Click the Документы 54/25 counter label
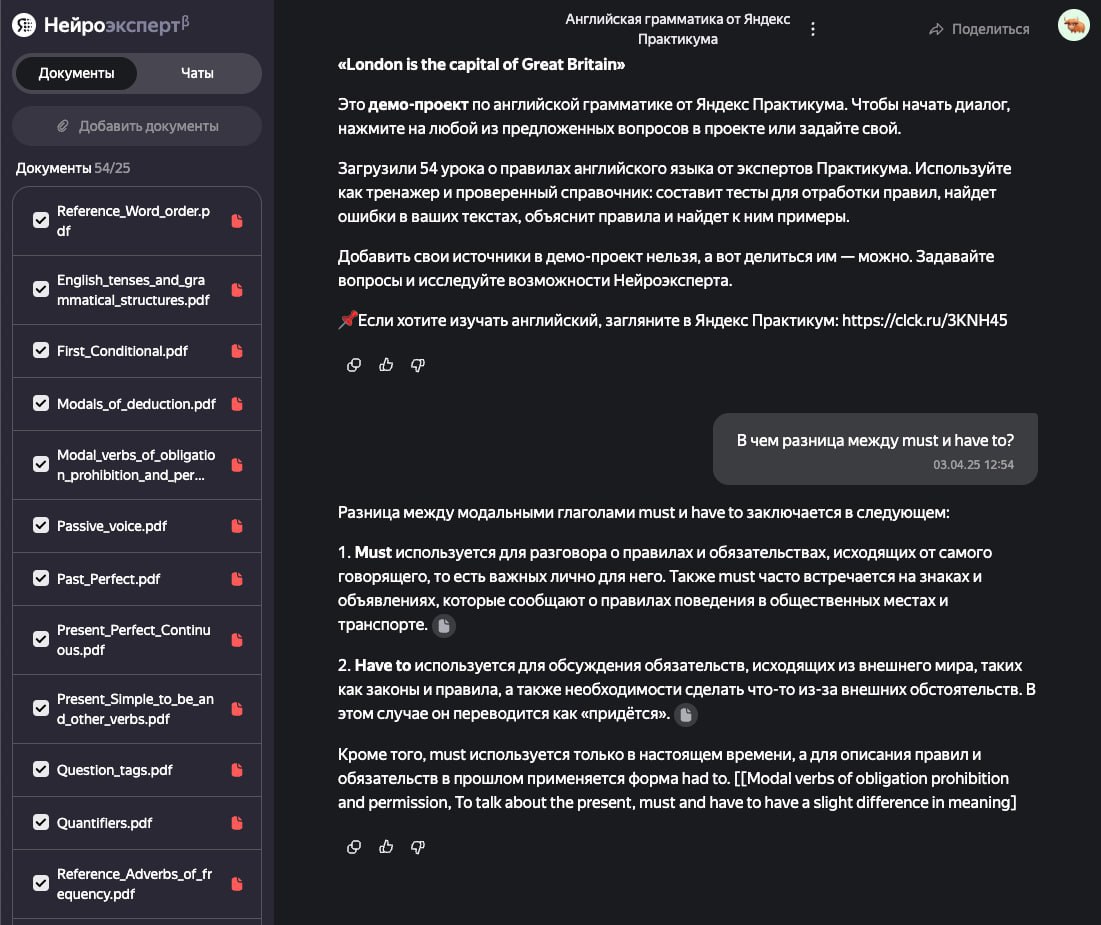Image resolution: width=1101 pixels, height=925 pixels. [x=73, y=168]
